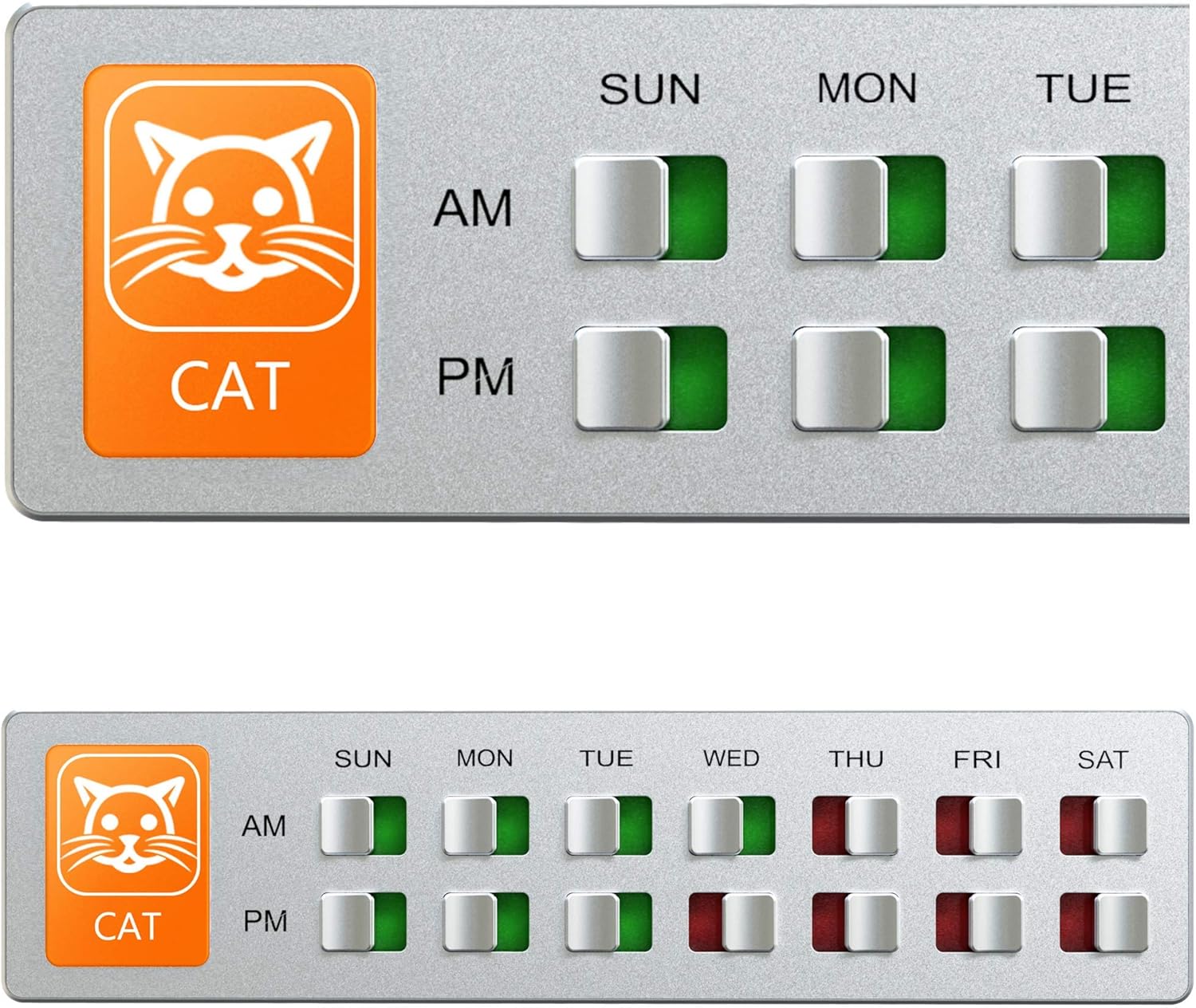This screenshot has width=1196, height=1008.
Task: Switch the small WED PM red slider
Action: click(731, 922)
